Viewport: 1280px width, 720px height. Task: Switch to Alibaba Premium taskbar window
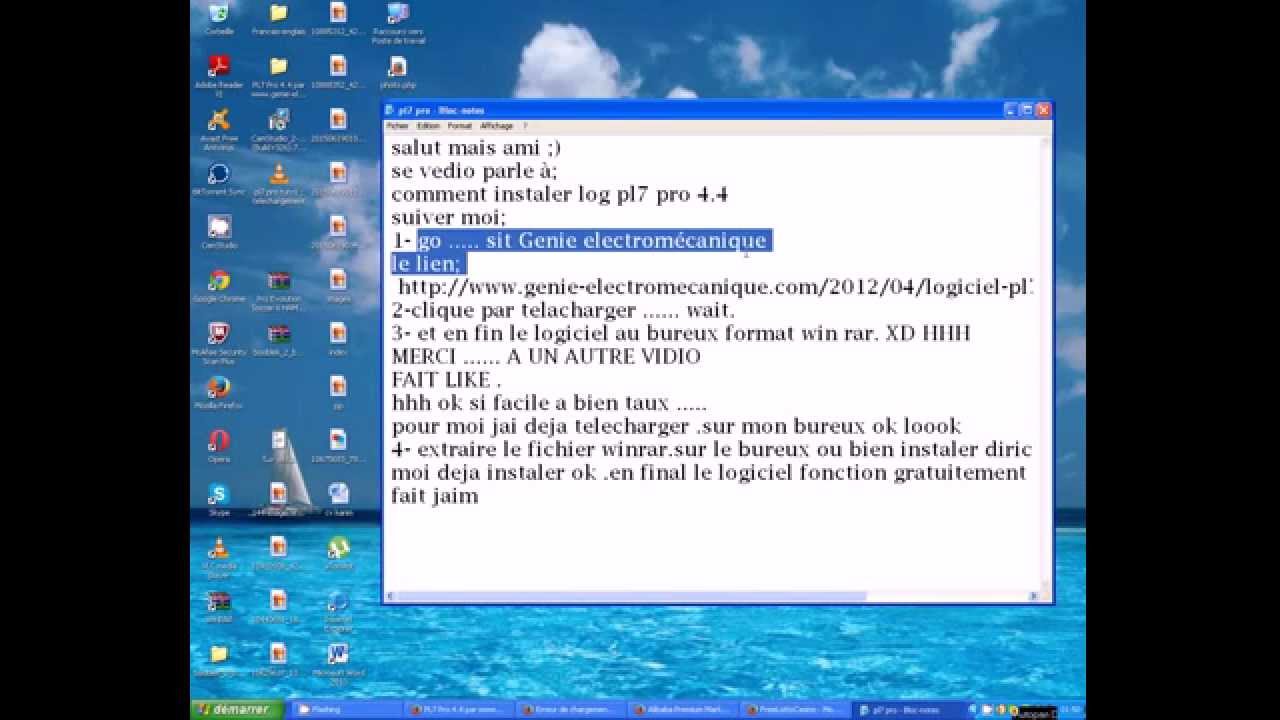tap(682, 709)
